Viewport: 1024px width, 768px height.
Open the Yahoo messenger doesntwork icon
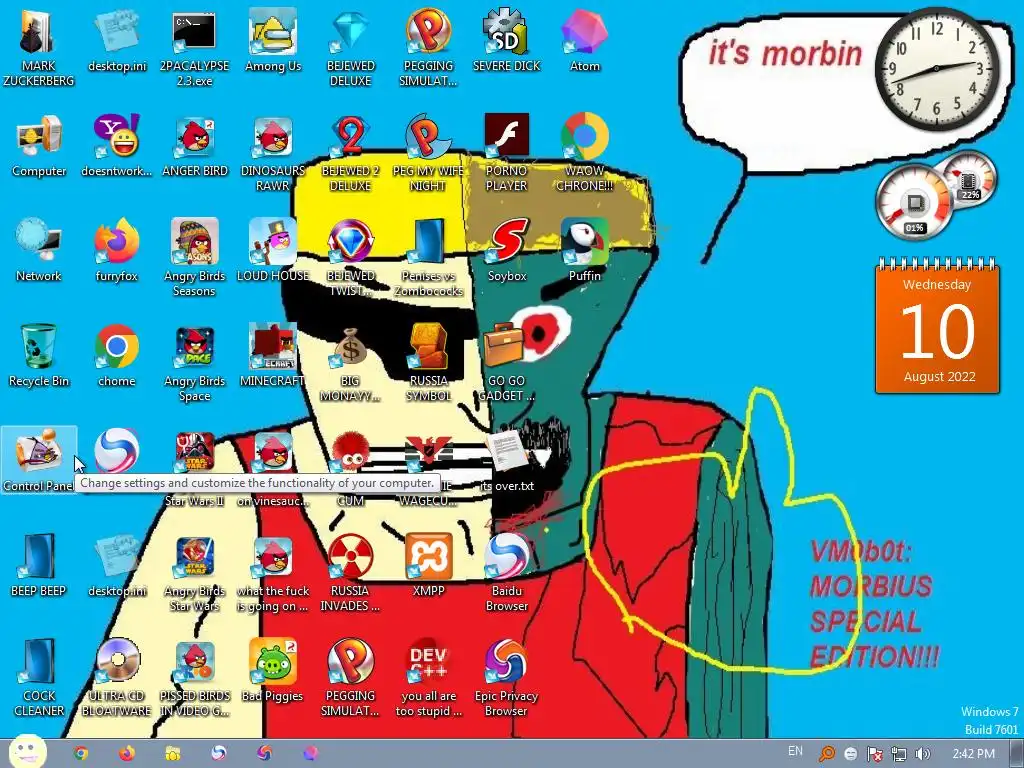tap(116, 145)
